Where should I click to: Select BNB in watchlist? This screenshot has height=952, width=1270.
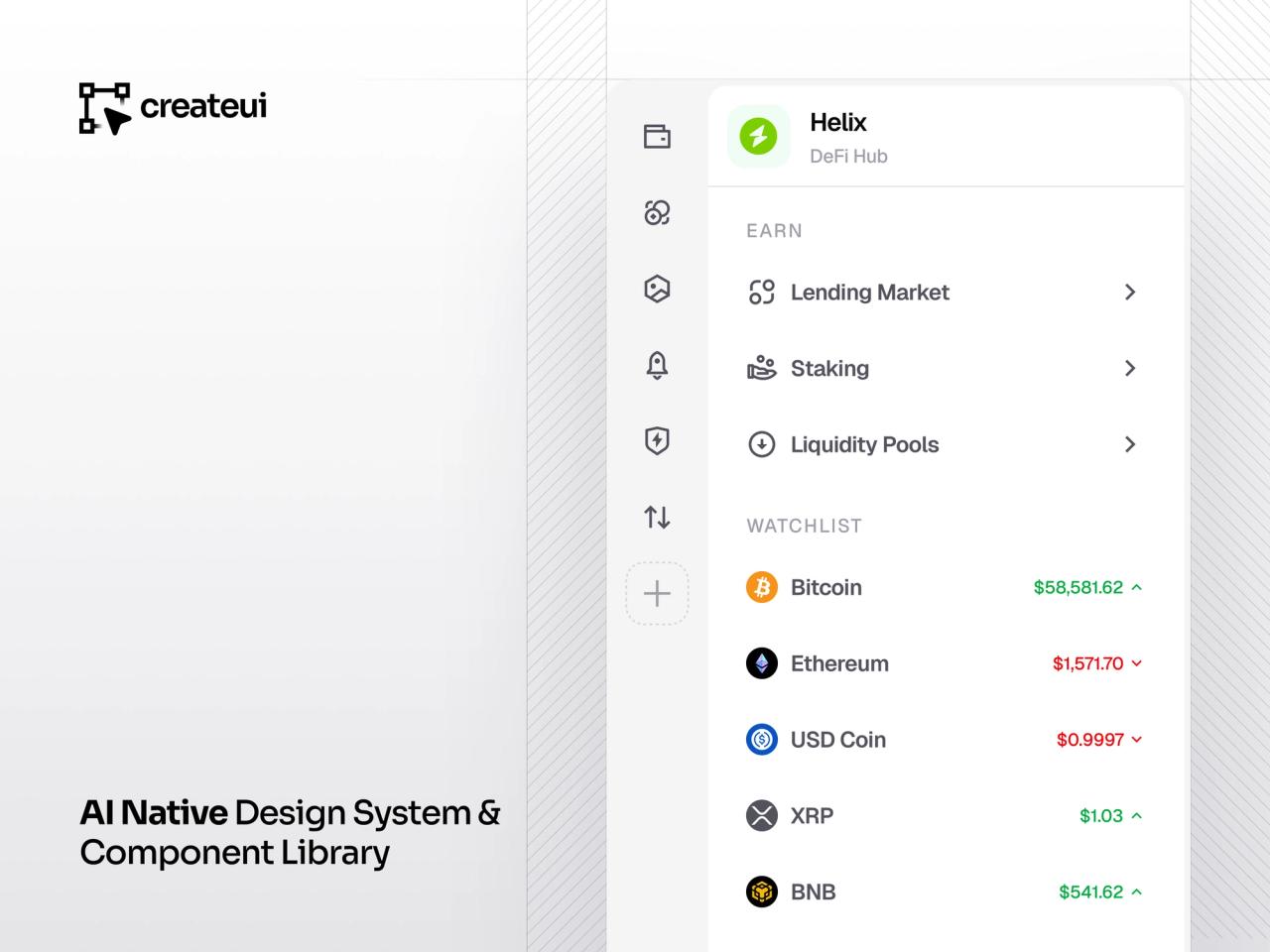946,892
